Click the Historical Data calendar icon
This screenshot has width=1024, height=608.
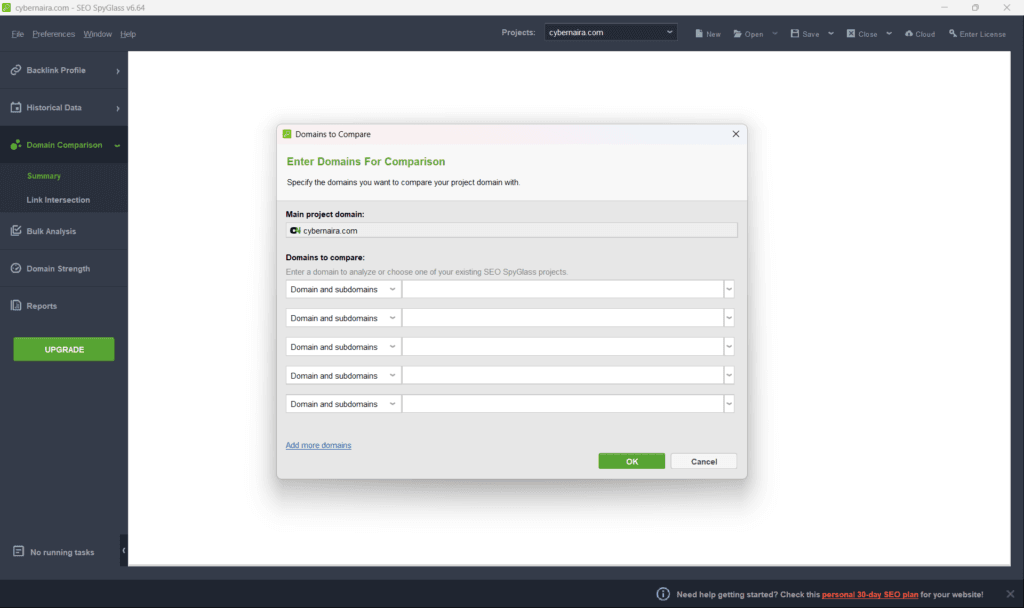click(x=16, y=107)
